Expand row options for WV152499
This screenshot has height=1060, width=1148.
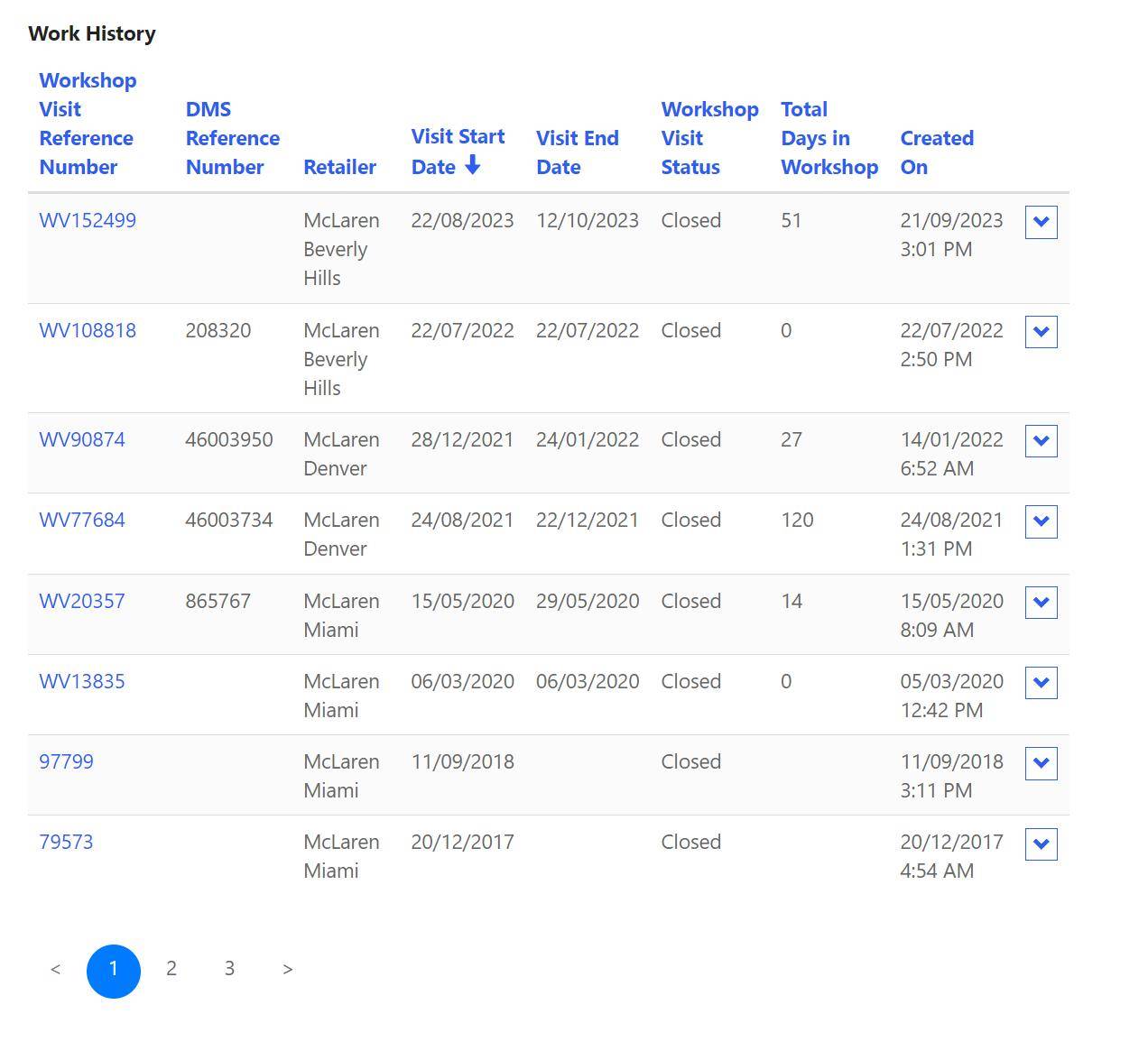click(x=1041, y=222)
